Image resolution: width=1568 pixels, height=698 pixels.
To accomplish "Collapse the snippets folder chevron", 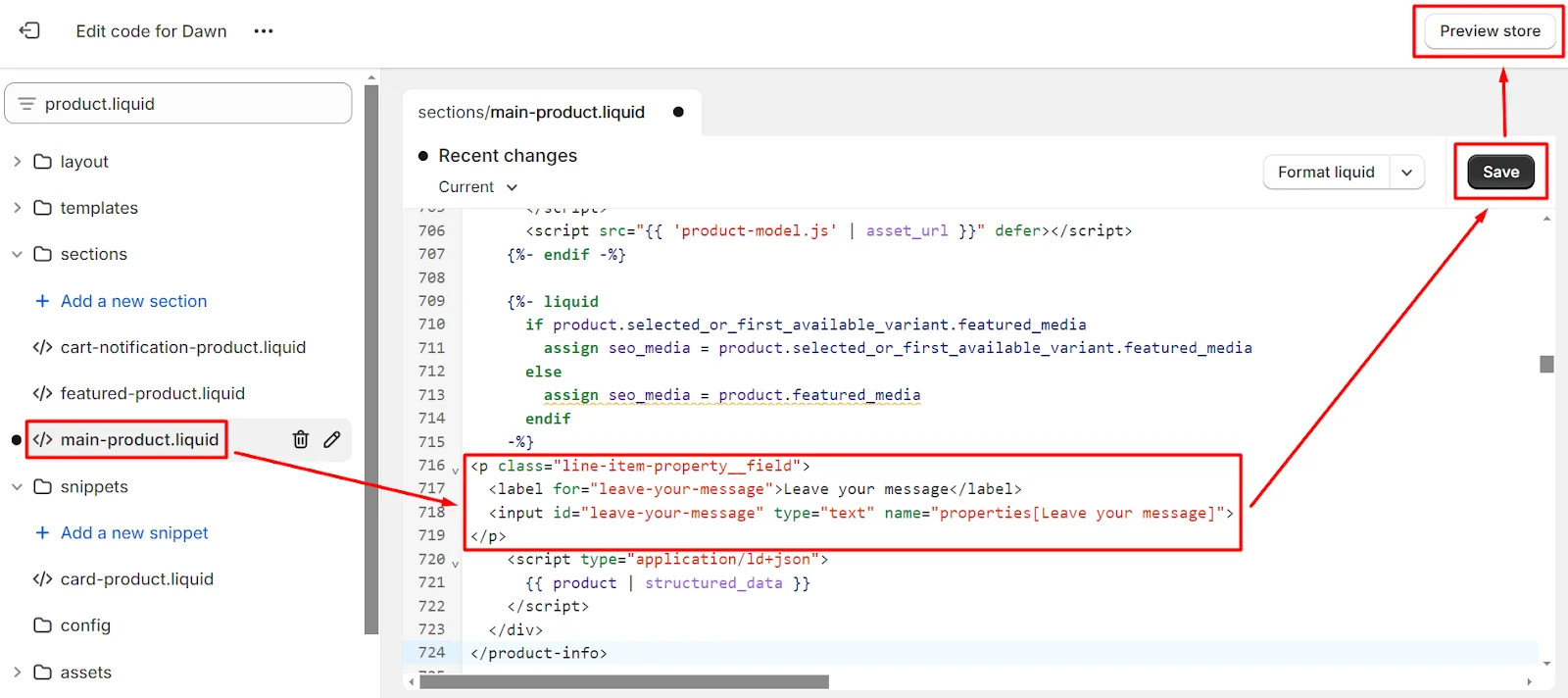I will coord(17,486).
